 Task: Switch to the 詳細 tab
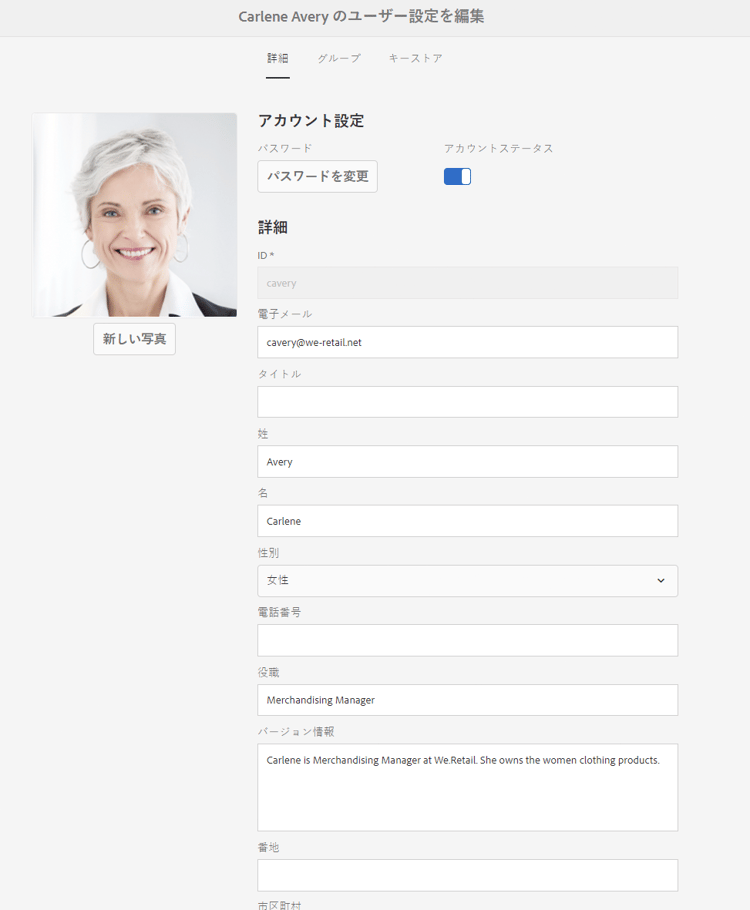click(x=277, y=58)
